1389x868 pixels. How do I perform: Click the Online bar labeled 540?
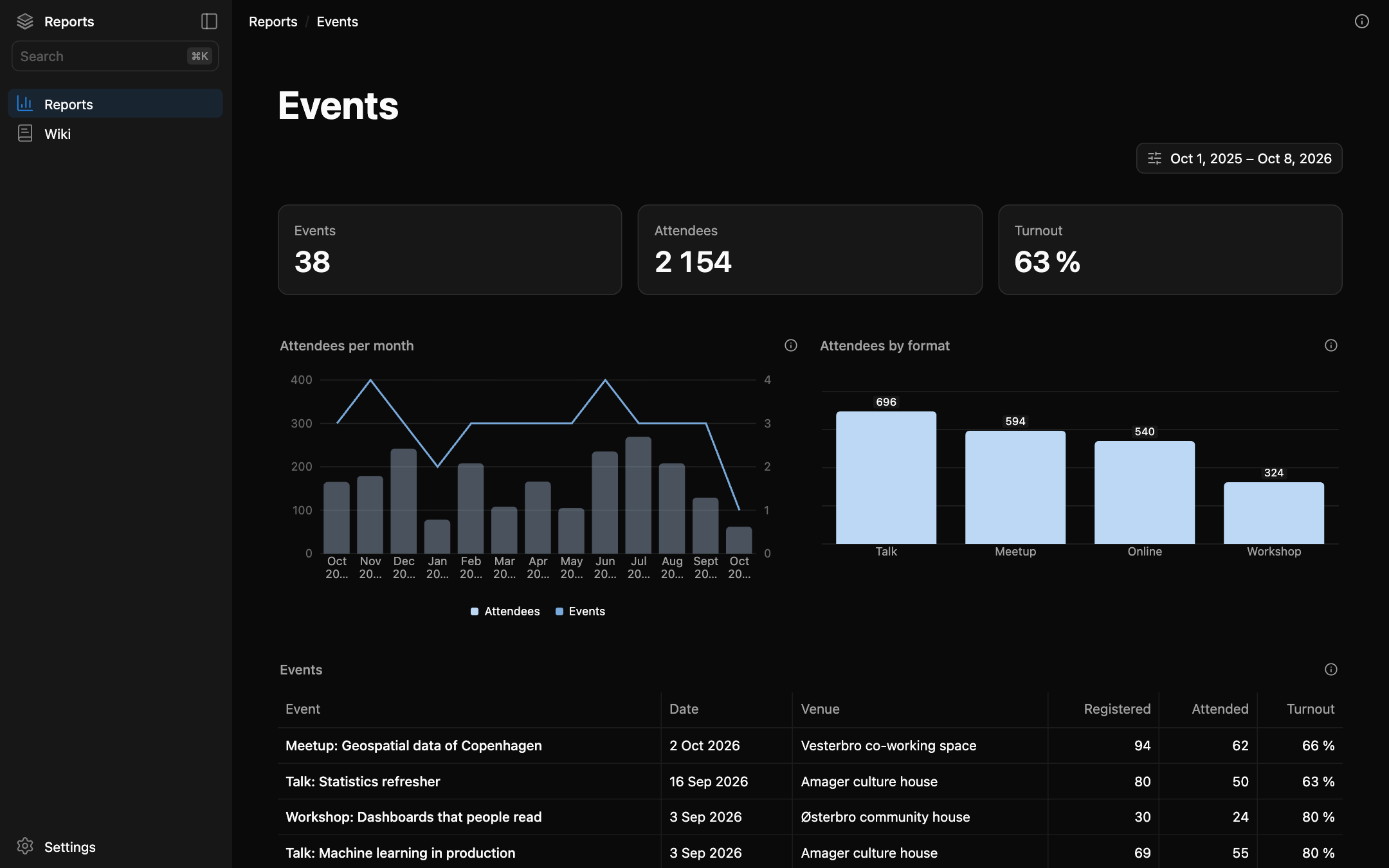coord(1145,492)
